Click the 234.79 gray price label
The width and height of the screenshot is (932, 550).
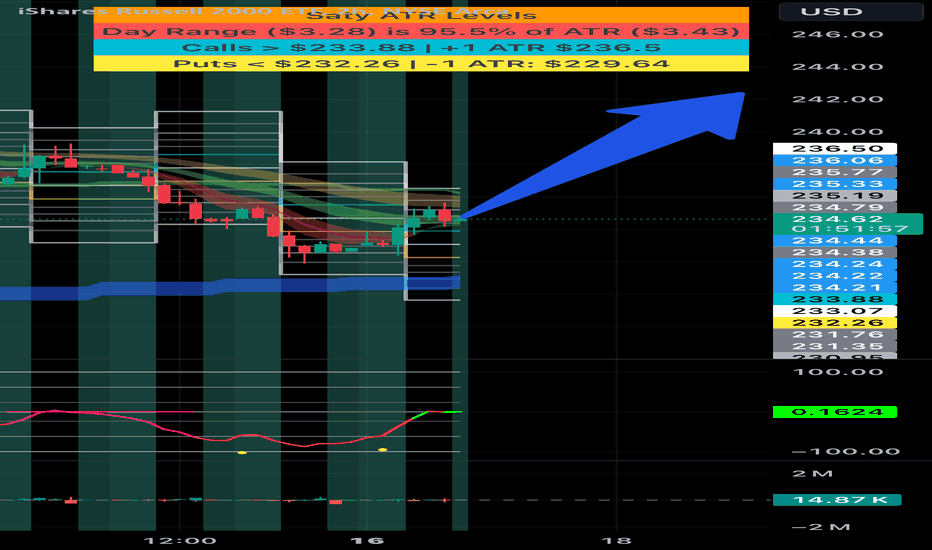coord(835,208)
